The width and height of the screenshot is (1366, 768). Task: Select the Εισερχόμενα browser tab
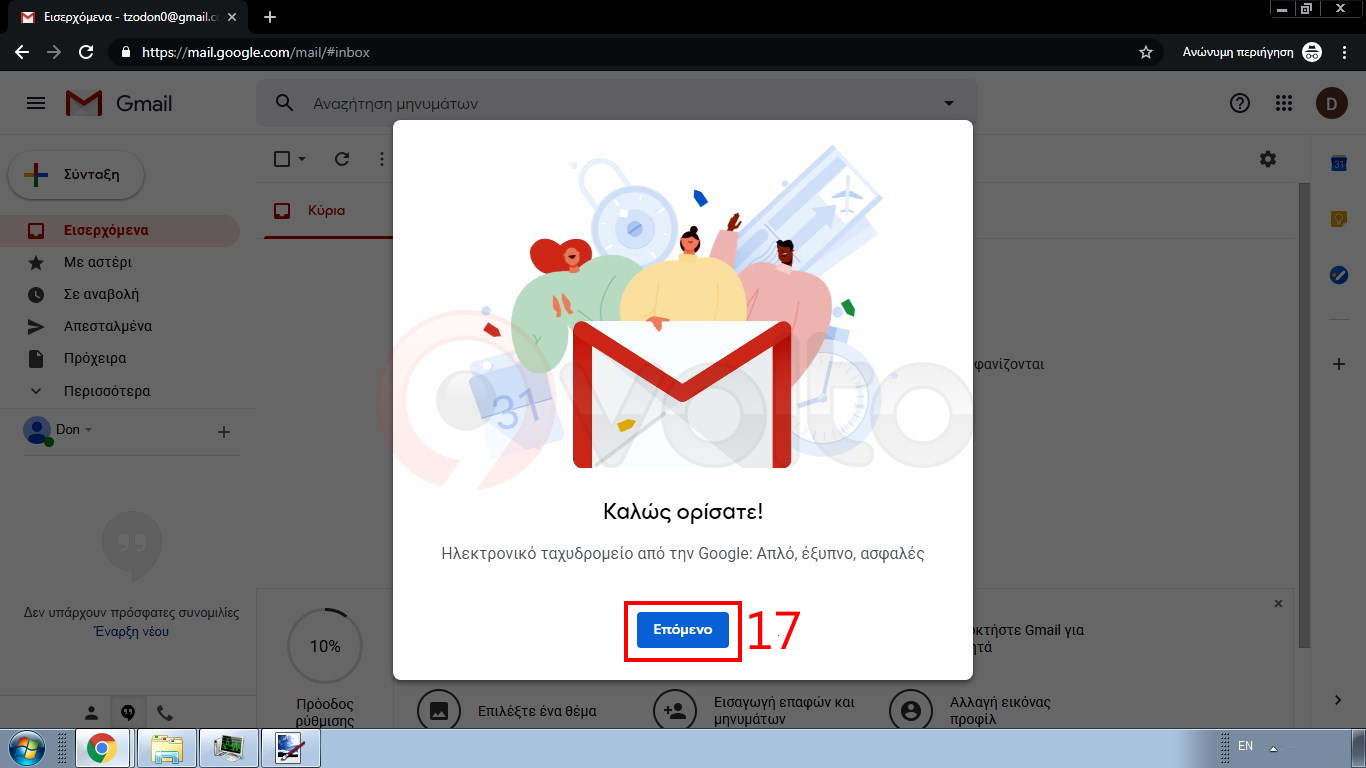tap(130, 17)
